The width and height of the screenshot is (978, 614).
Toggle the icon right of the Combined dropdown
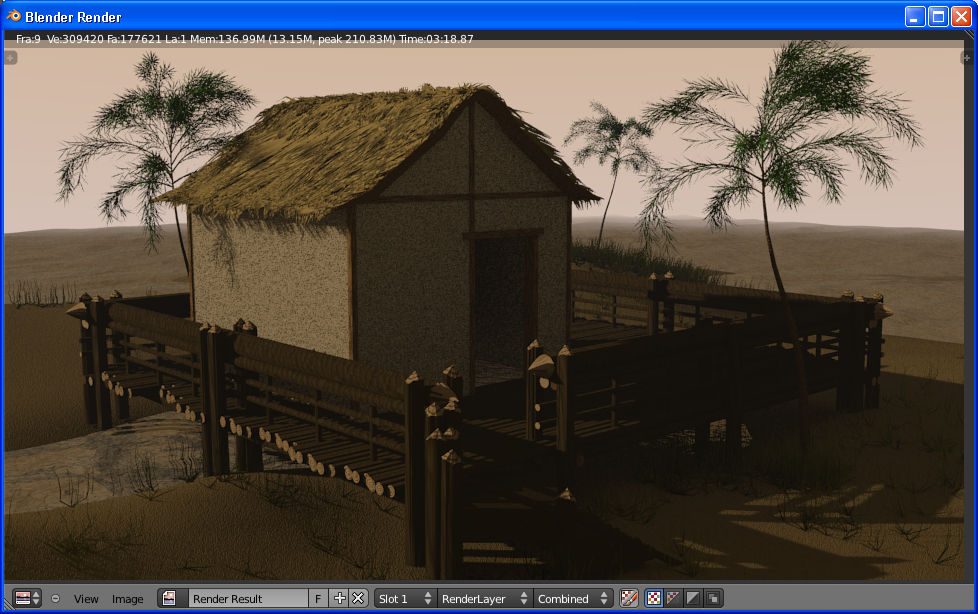tap(629, 598)
